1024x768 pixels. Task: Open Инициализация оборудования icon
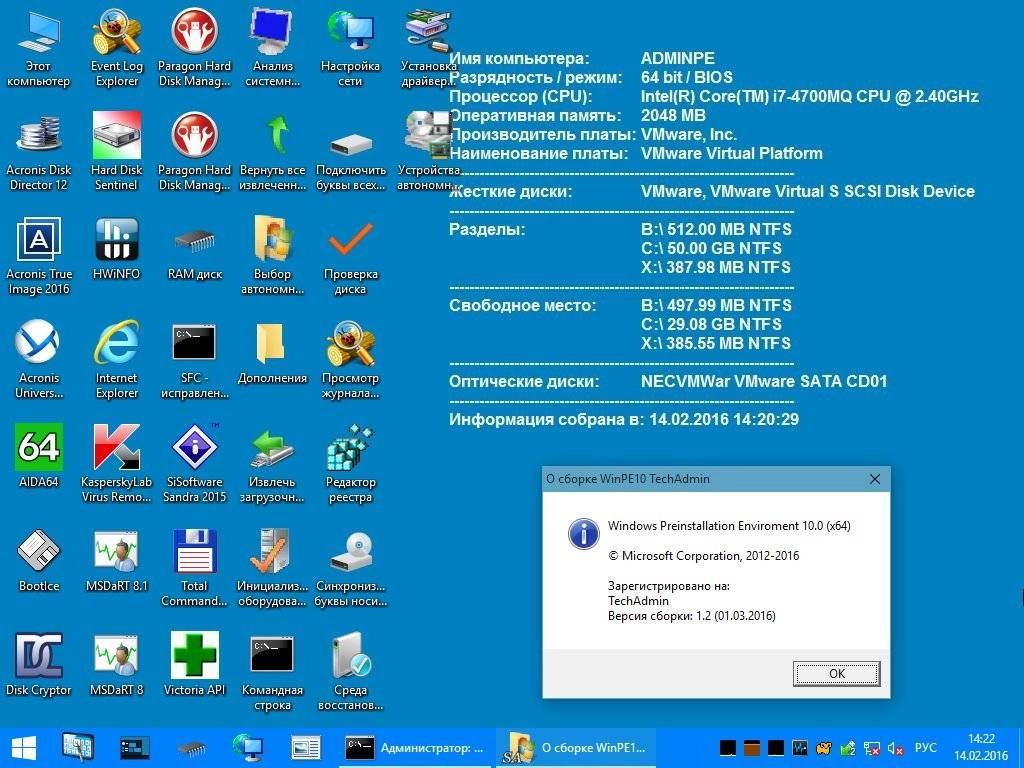(x=272, y=567)
